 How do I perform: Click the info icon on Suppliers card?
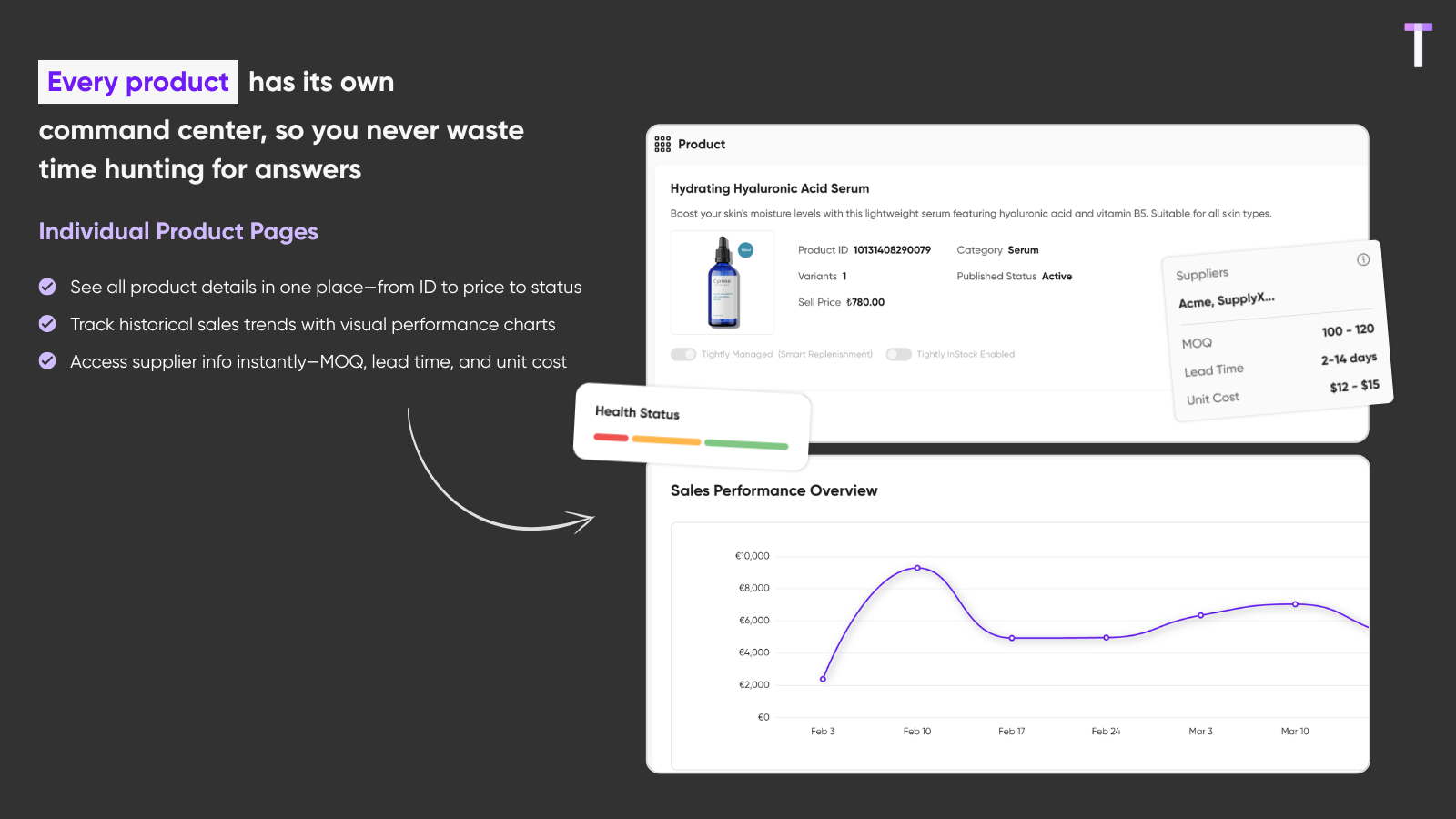click(x=1363, y=259)
